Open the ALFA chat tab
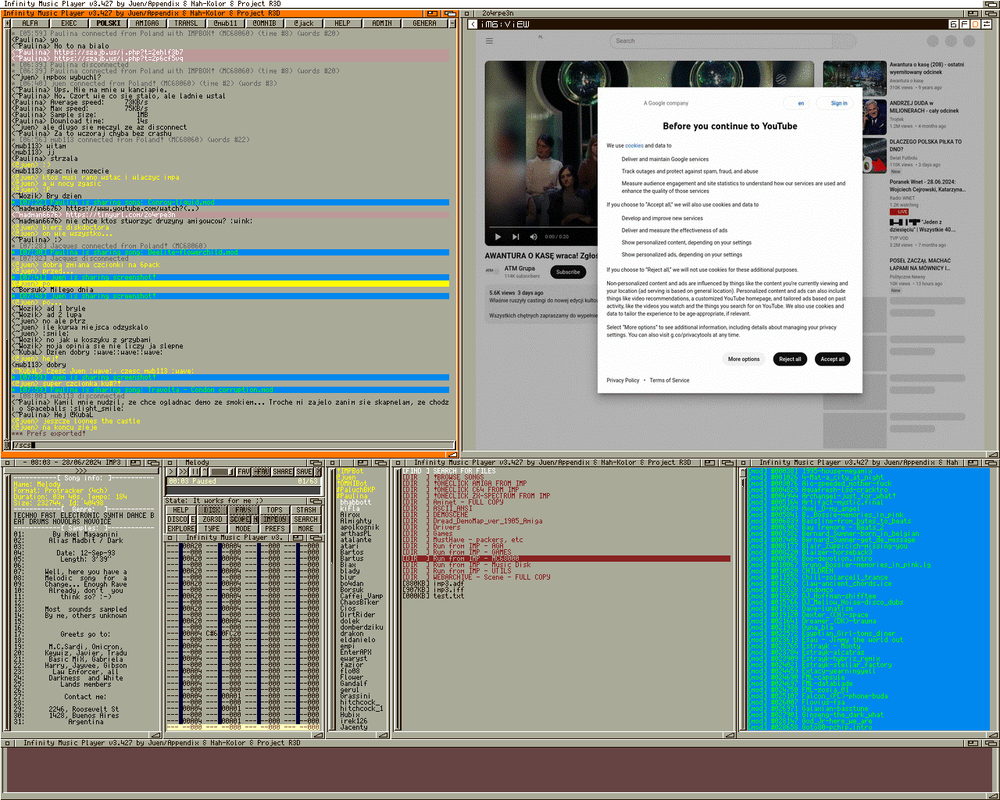The width and height of the screenshot is (1000, 800). click(x=30, y=23)
